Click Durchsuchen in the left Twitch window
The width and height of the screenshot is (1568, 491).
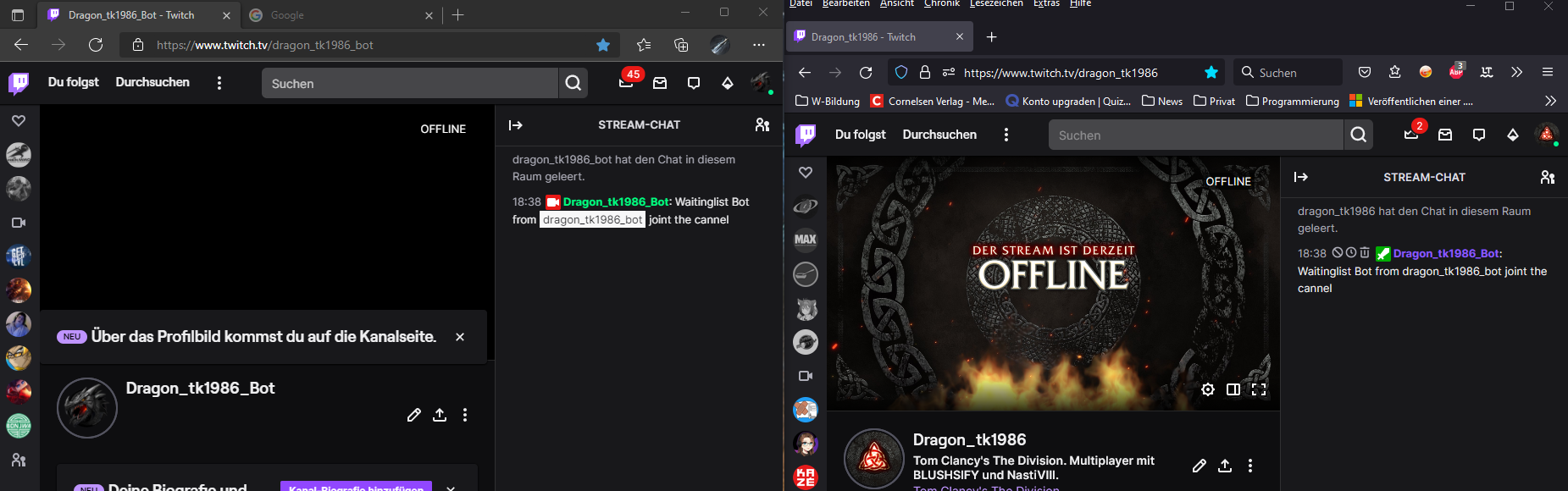pos(152,82)
